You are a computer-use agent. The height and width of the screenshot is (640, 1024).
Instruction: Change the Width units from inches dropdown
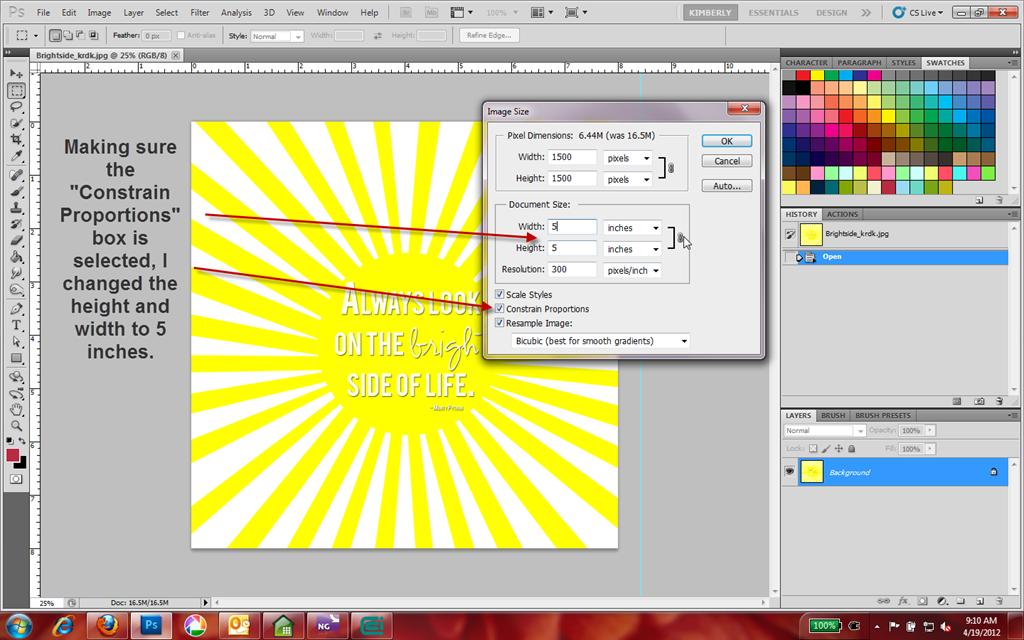pyautogui.click(x=632, y=227)
